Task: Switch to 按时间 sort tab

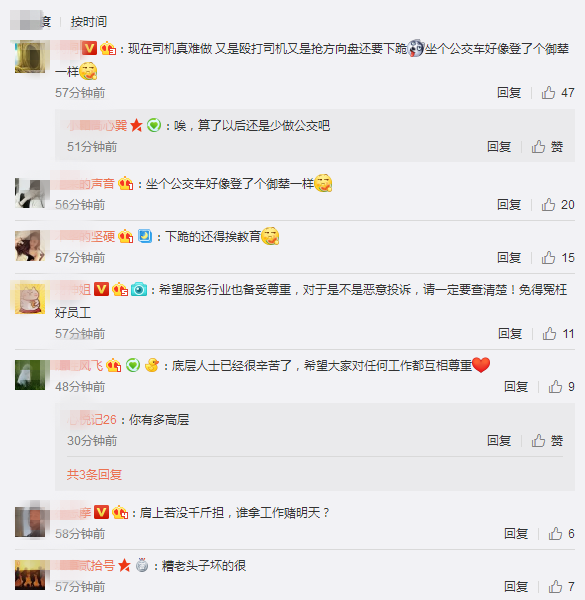Action: 88,22
